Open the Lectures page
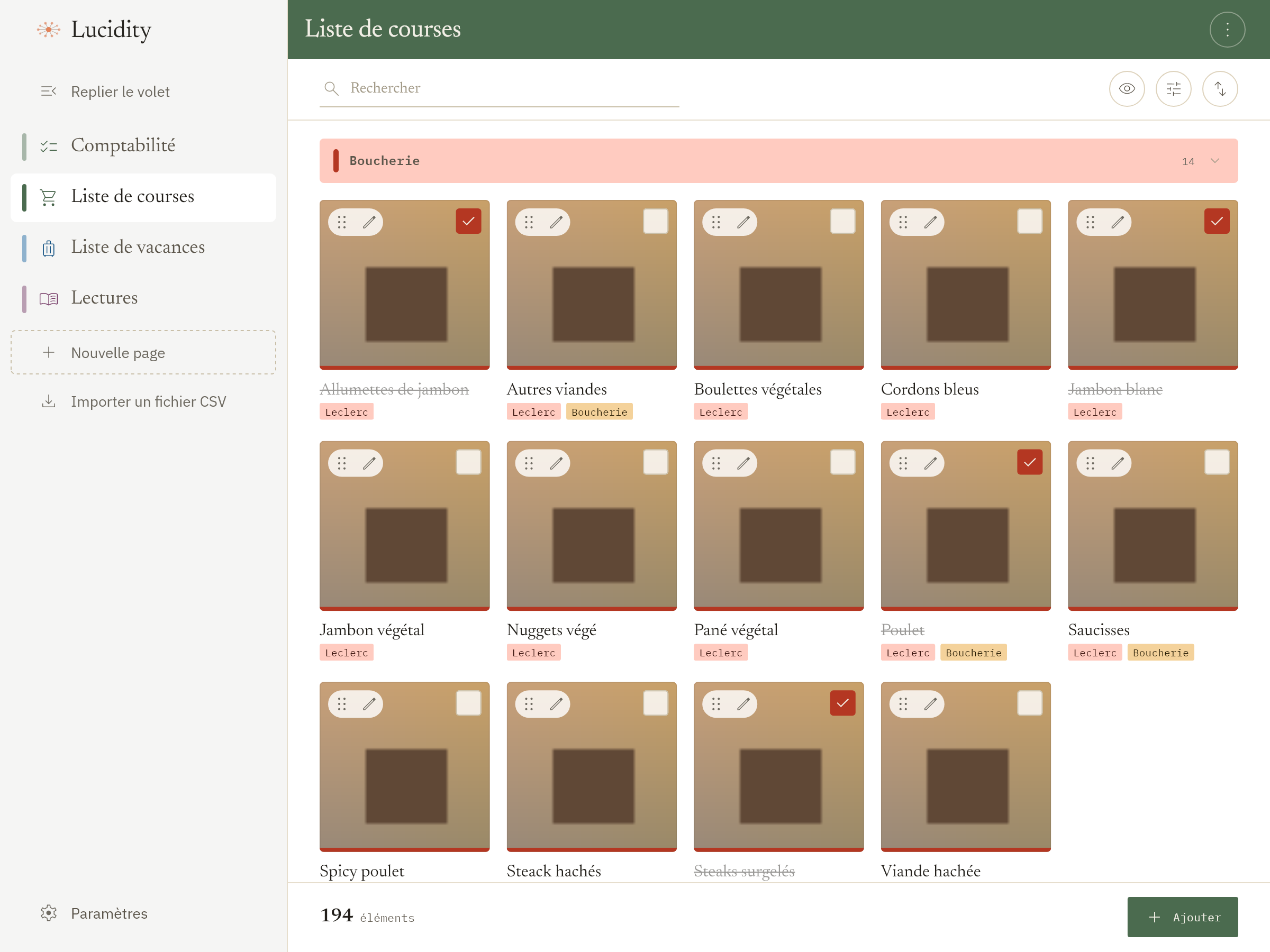1270x952 pixels. click(x=143, y=298)
